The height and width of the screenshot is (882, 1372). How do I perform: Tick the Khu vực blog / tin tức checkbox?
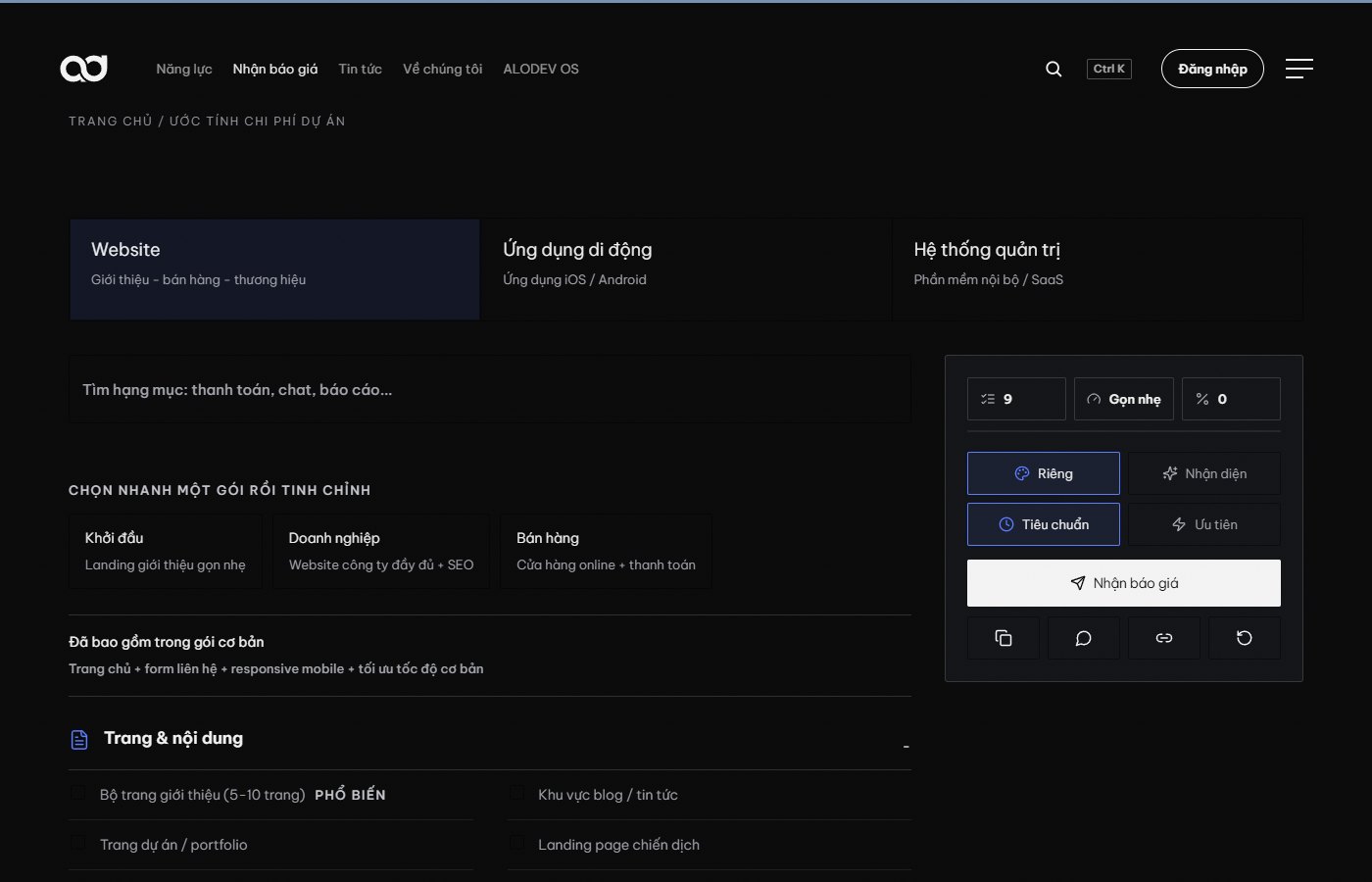(516, 793)
